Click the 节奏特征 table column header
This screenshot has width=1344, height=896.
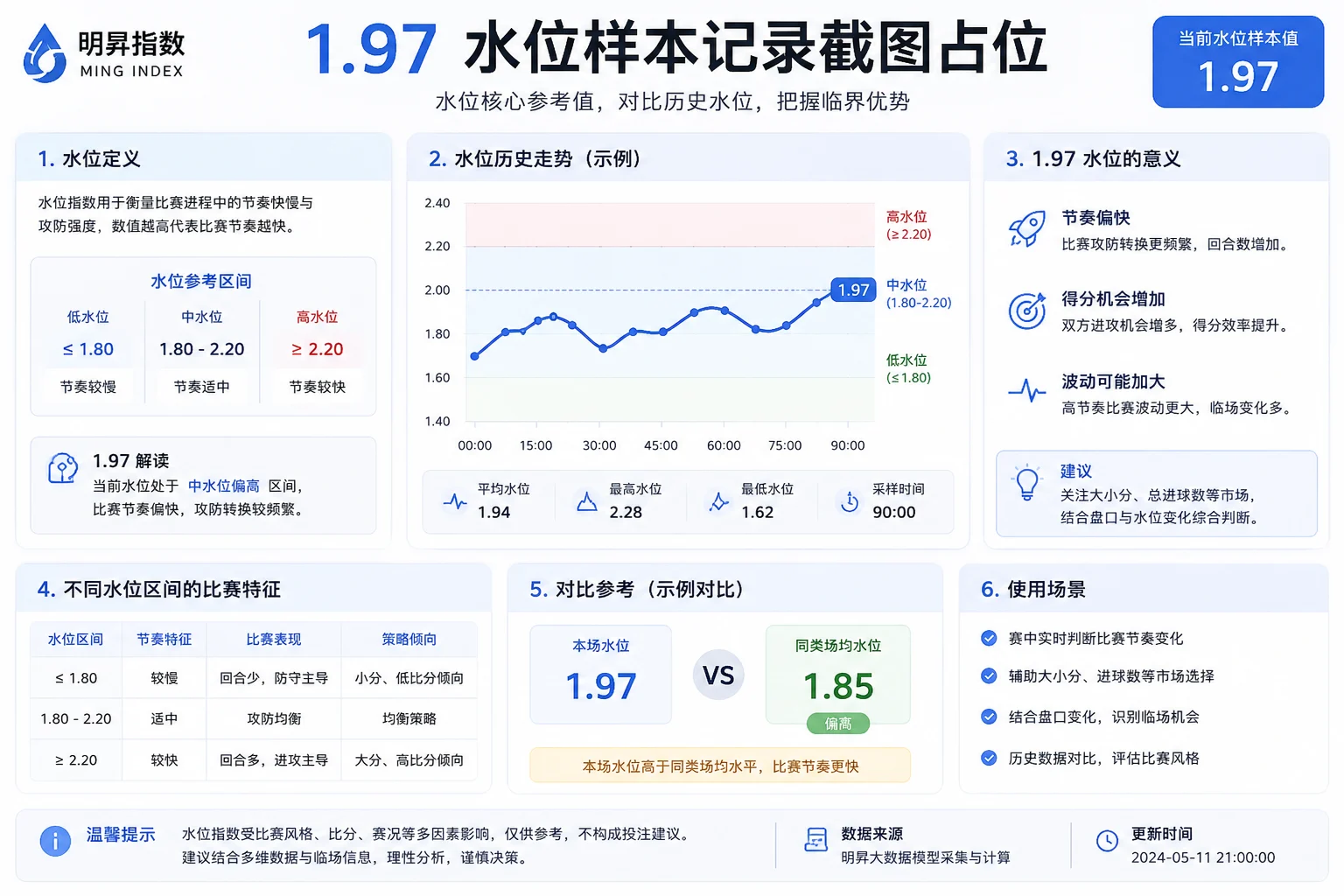tap(164, 640)
